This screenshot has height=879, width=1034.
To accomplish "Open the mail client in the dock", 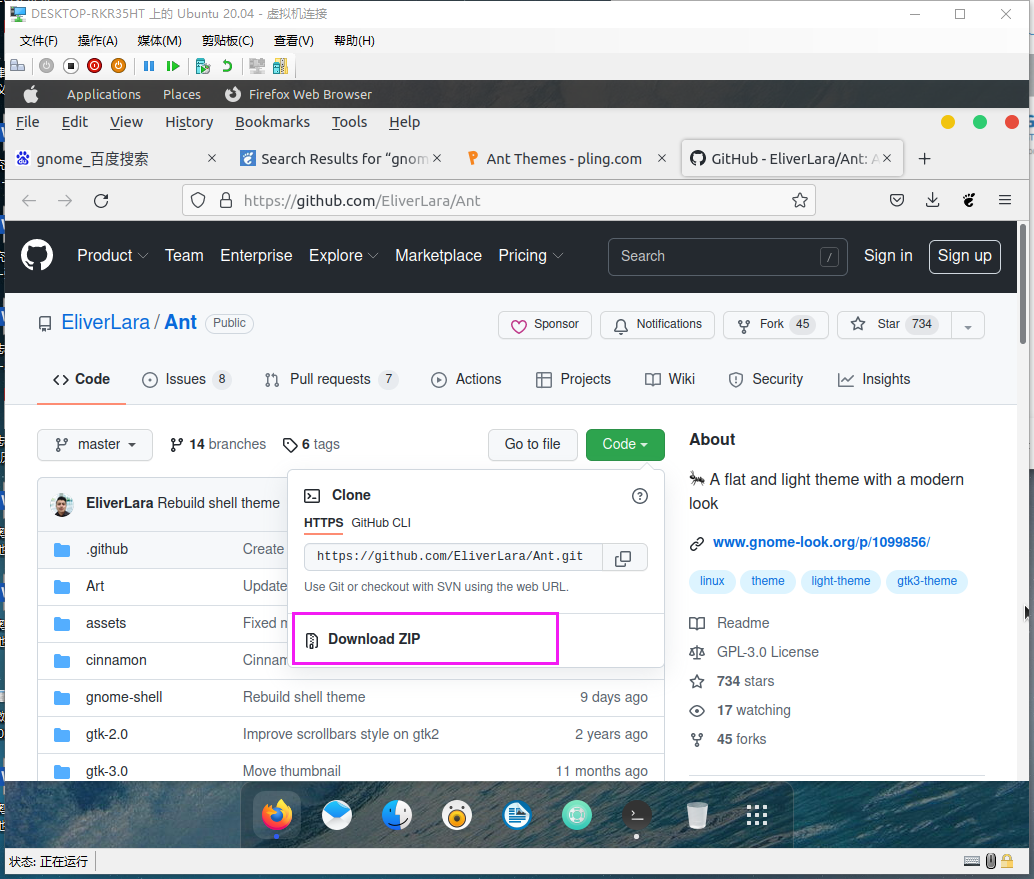I will point(336,816).
